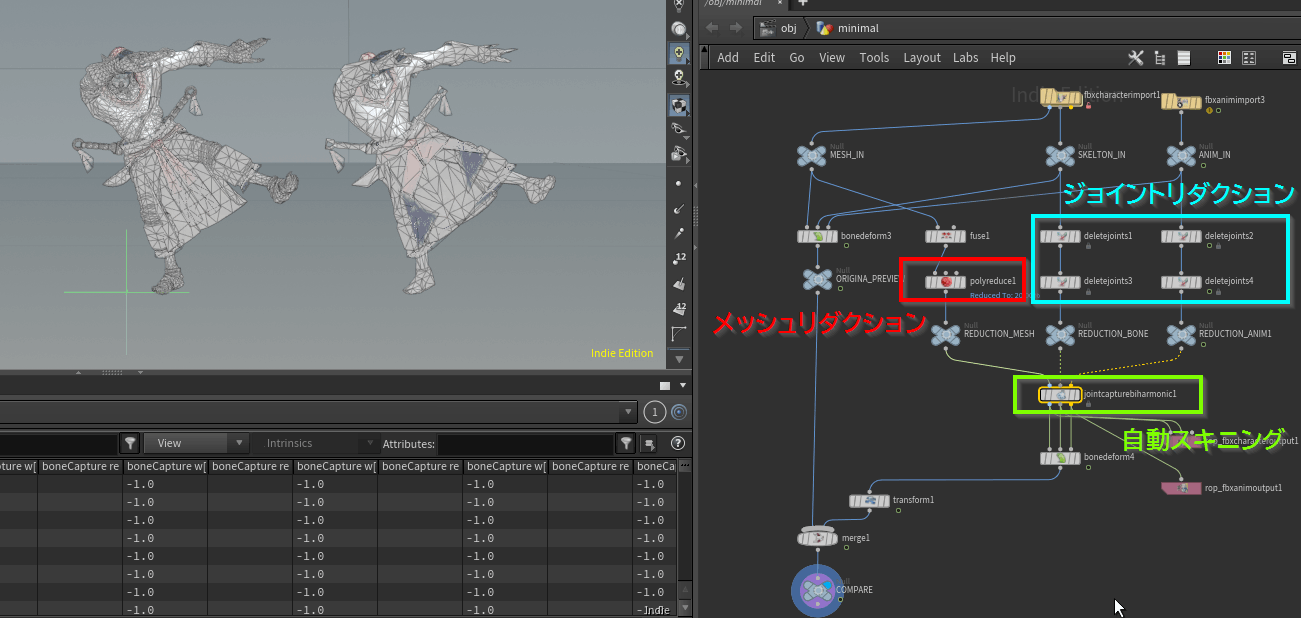Go back in network path history
Image resolution: width=1301 pixels, height=618 pixels.
click(x=712, y=28)
